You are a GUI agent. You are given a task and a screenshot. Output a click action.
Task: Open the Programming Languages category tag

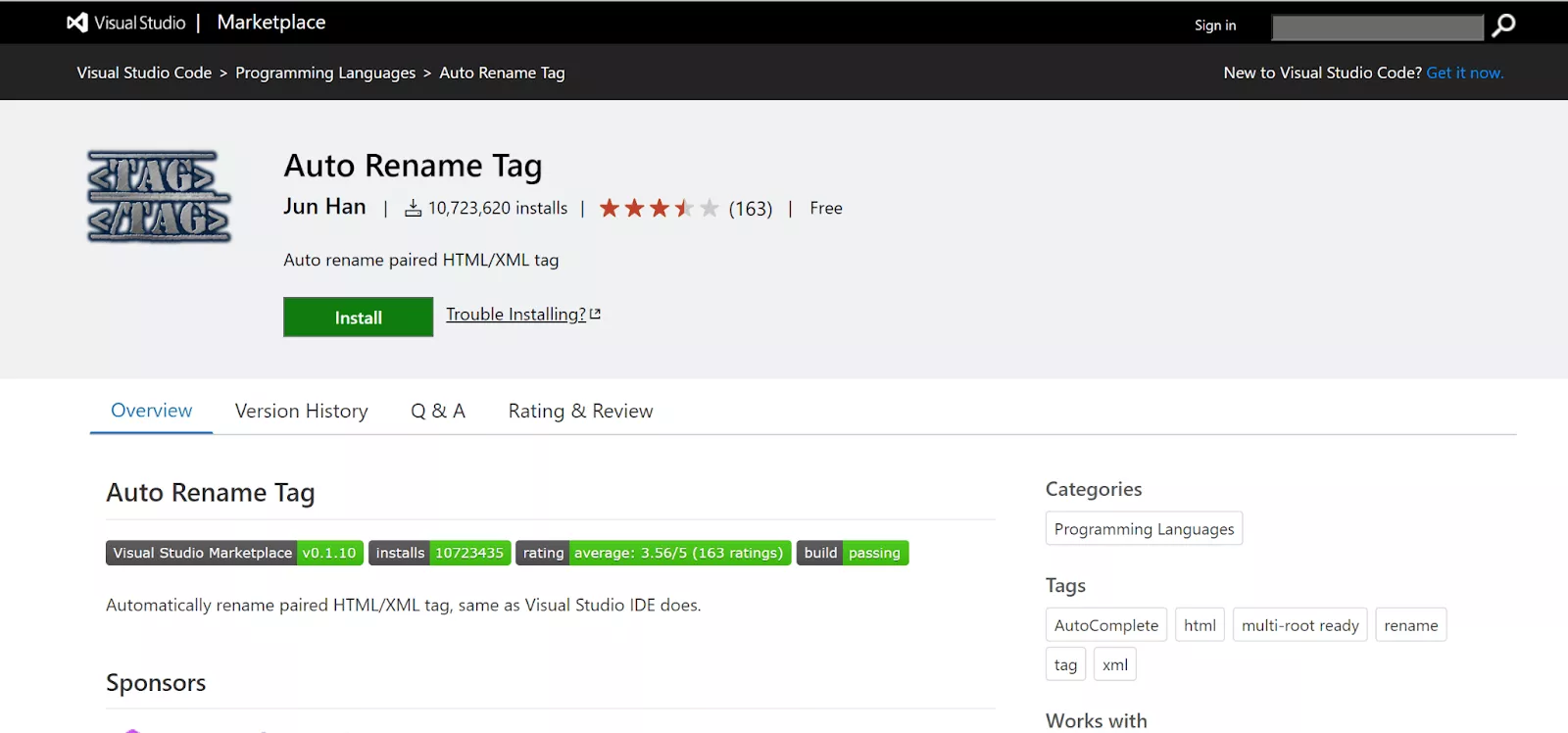click(x=1144, y=529)
